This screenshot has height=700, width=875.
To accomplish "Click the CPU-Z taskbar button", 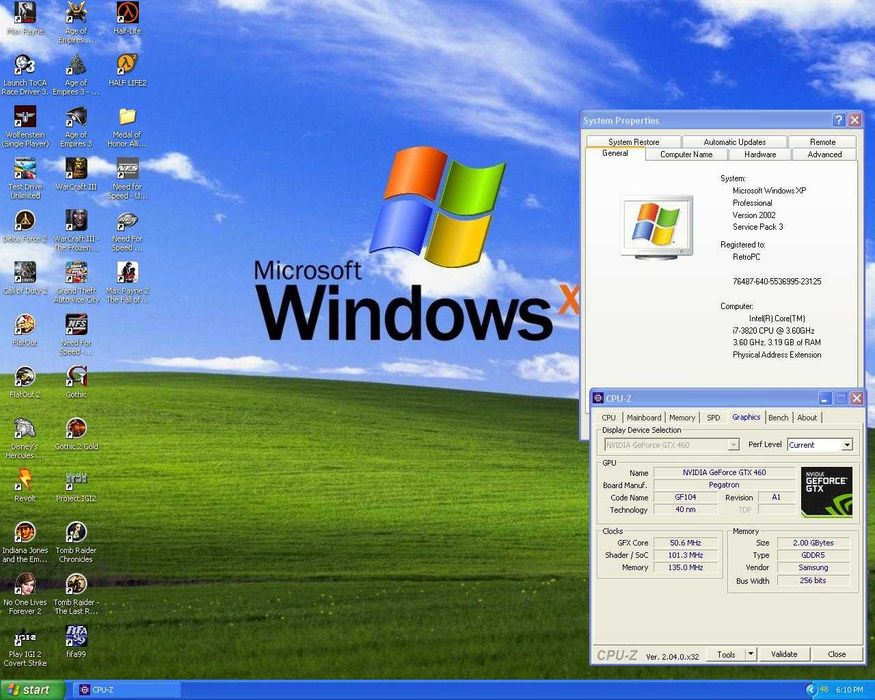I will click(x=127, y=690).
